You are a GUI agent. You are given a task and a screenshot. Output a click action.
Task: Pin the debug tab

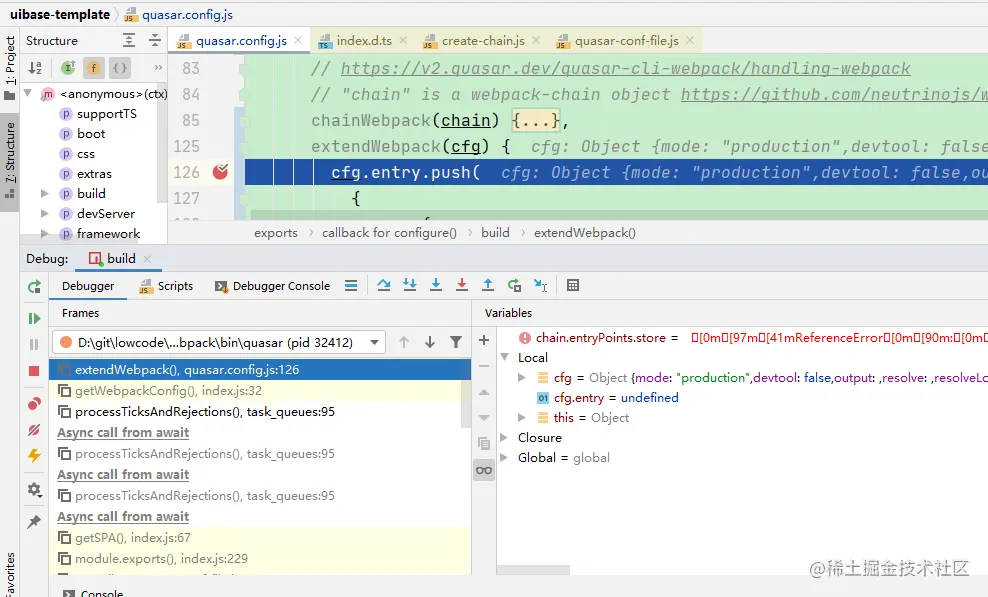click(34, 521)
